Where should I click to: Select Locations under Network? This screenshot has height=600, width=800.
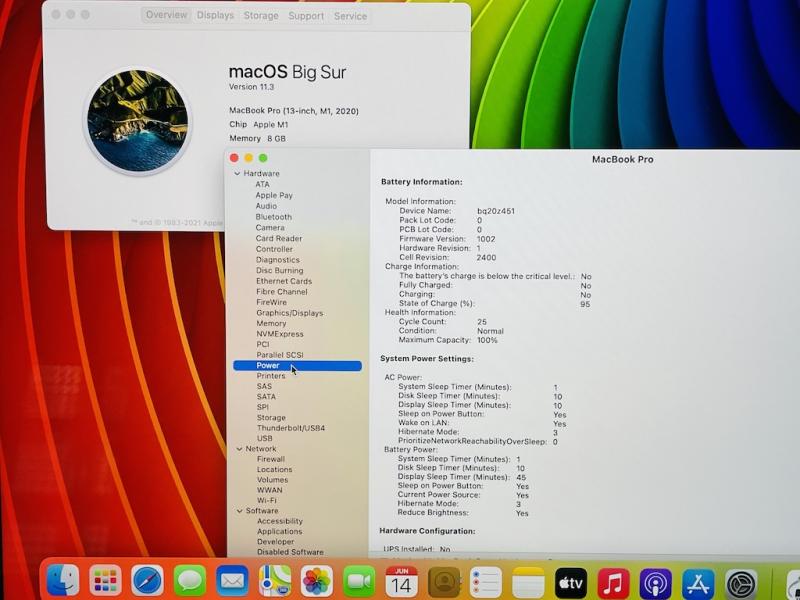click(274, 469)
